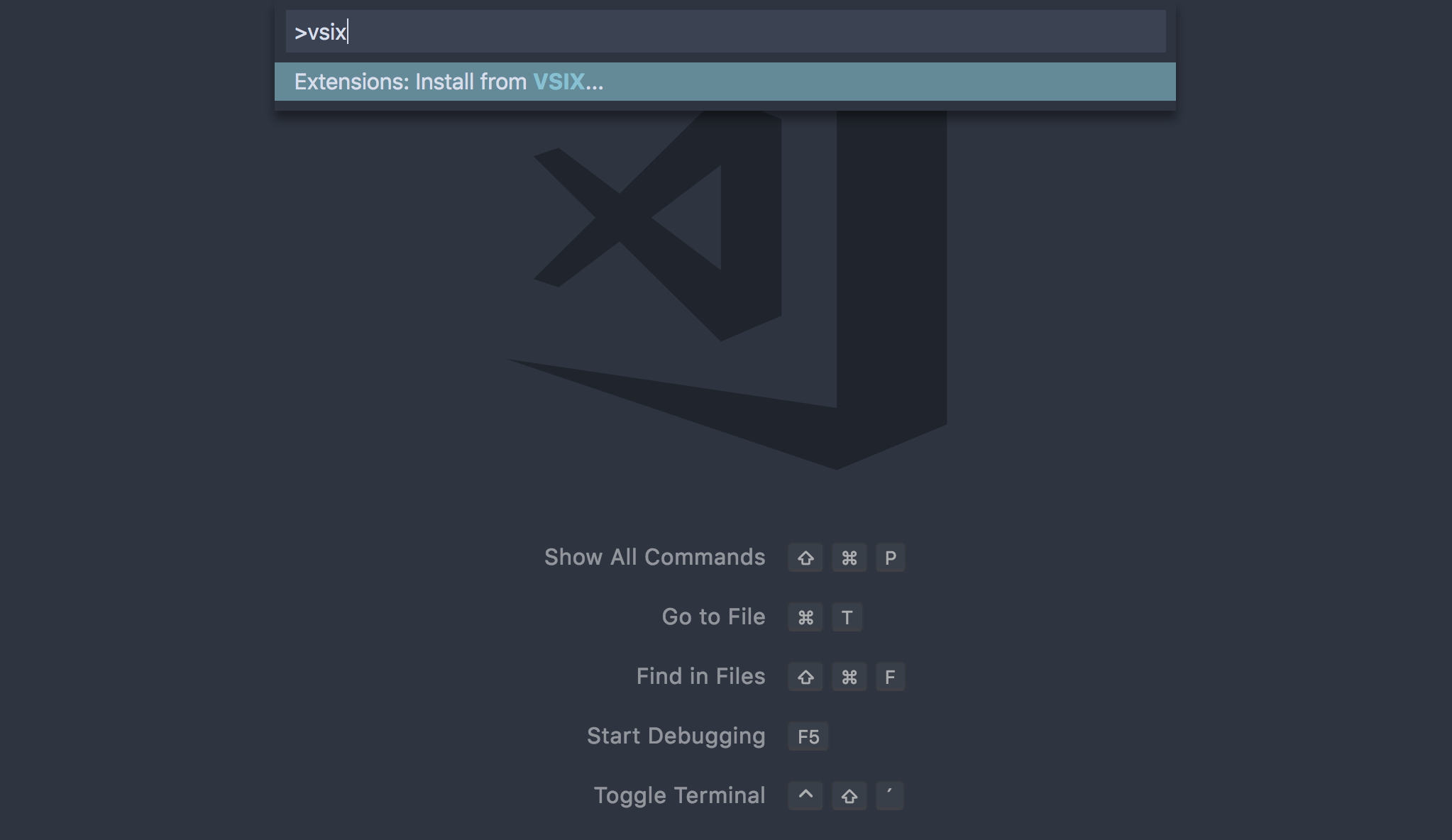Open Show All Commands shortcut
This screenshot has height=840, width=1452.
point(848,557)
